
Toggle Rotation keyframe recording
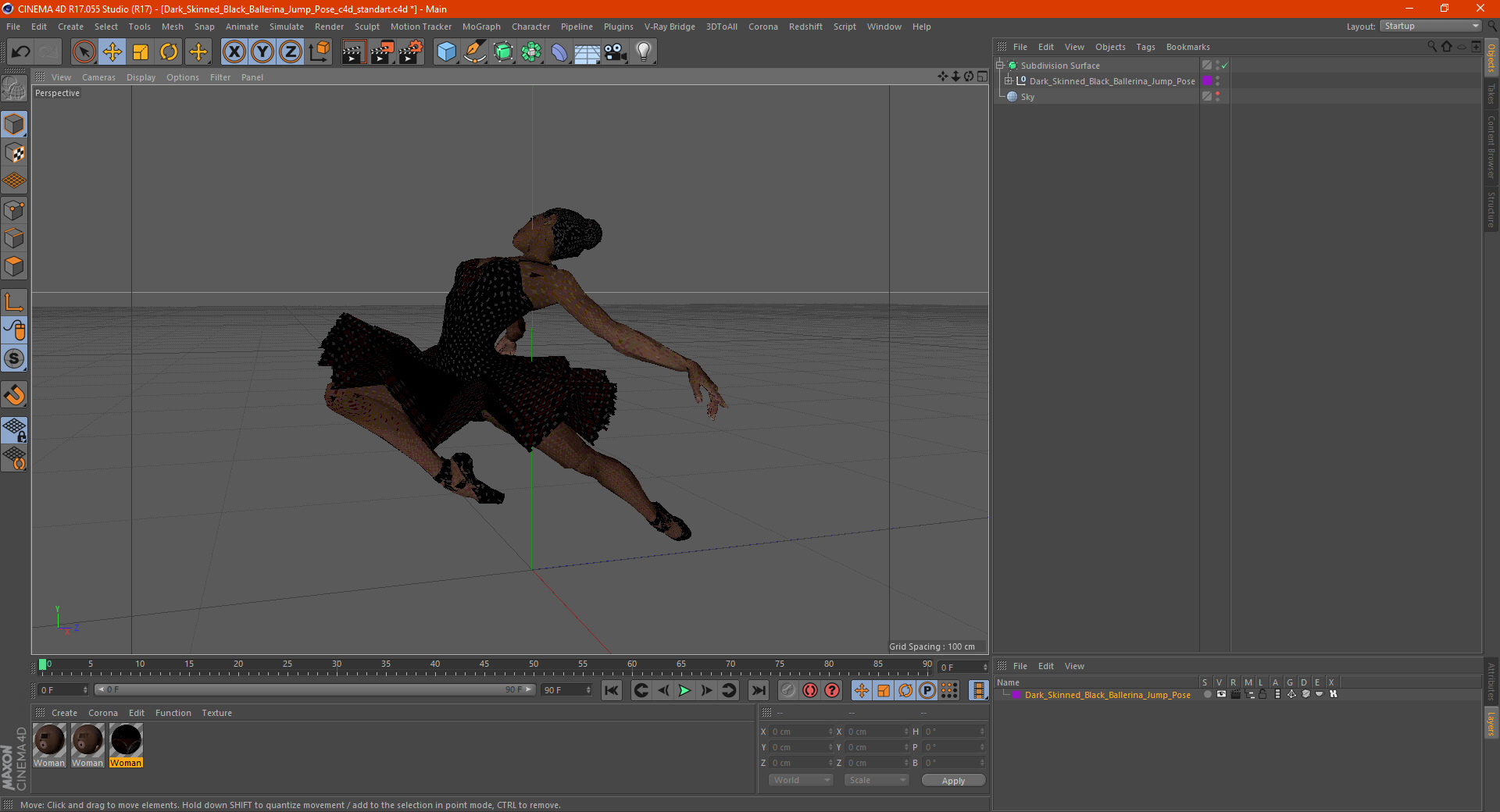(905, 690)
